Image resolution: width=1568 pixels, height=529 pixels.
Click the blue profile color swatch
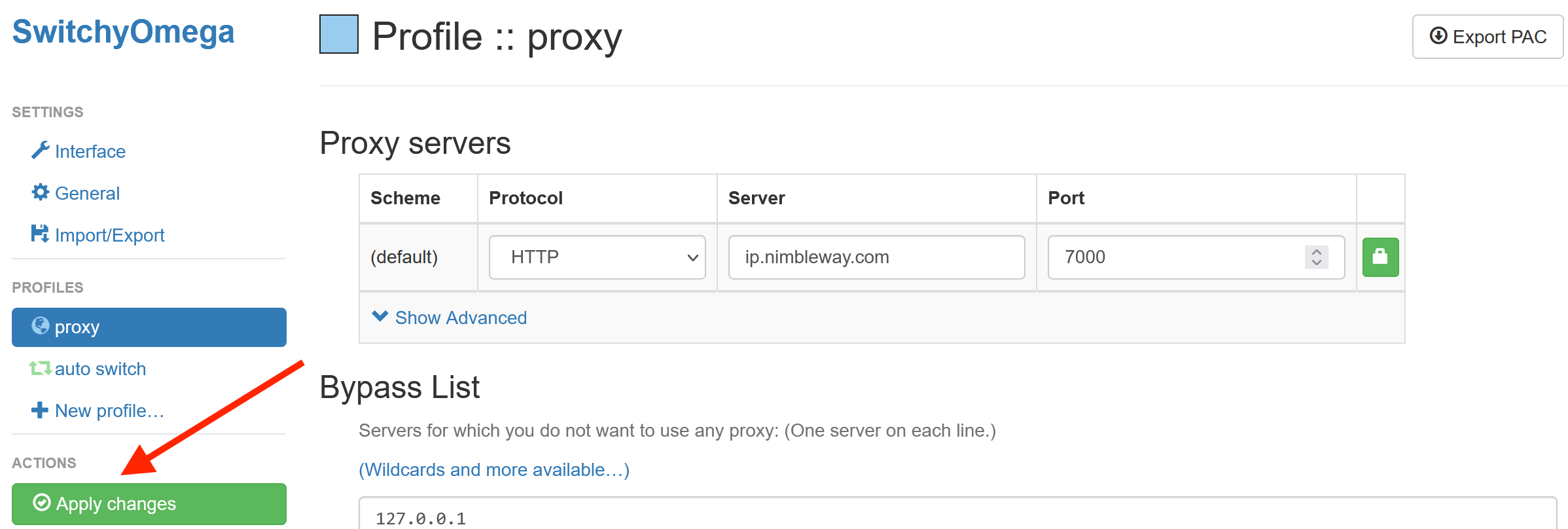point(339,34)
